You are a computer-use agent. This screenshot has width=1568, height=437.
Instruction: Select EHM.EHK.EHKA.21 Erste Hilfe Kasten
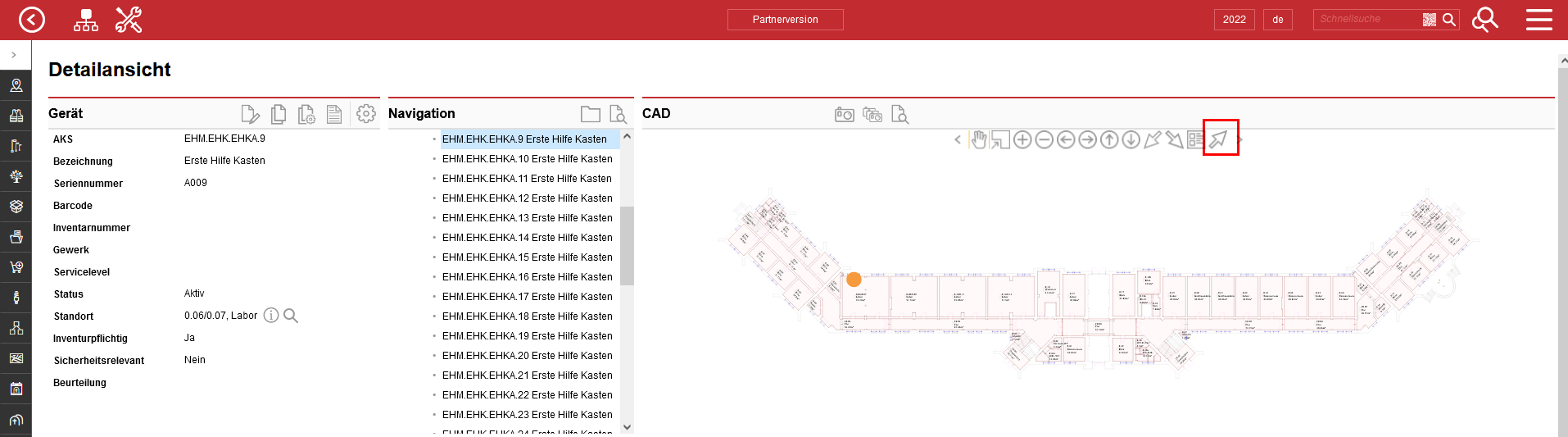[527, 376]
